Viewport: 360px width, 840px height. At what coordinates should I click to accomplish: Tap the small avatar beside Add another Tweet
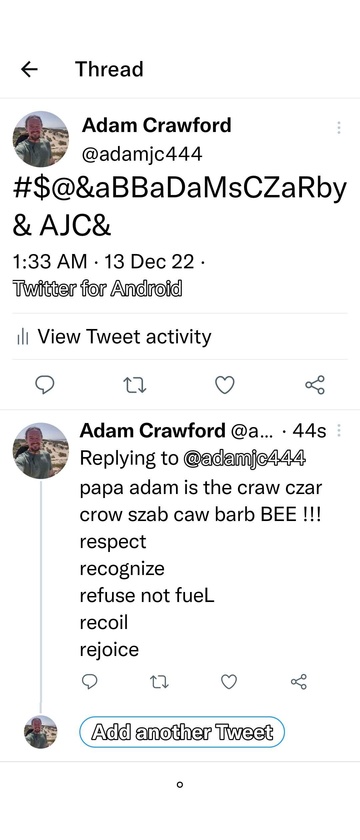(x=41, y=732)
